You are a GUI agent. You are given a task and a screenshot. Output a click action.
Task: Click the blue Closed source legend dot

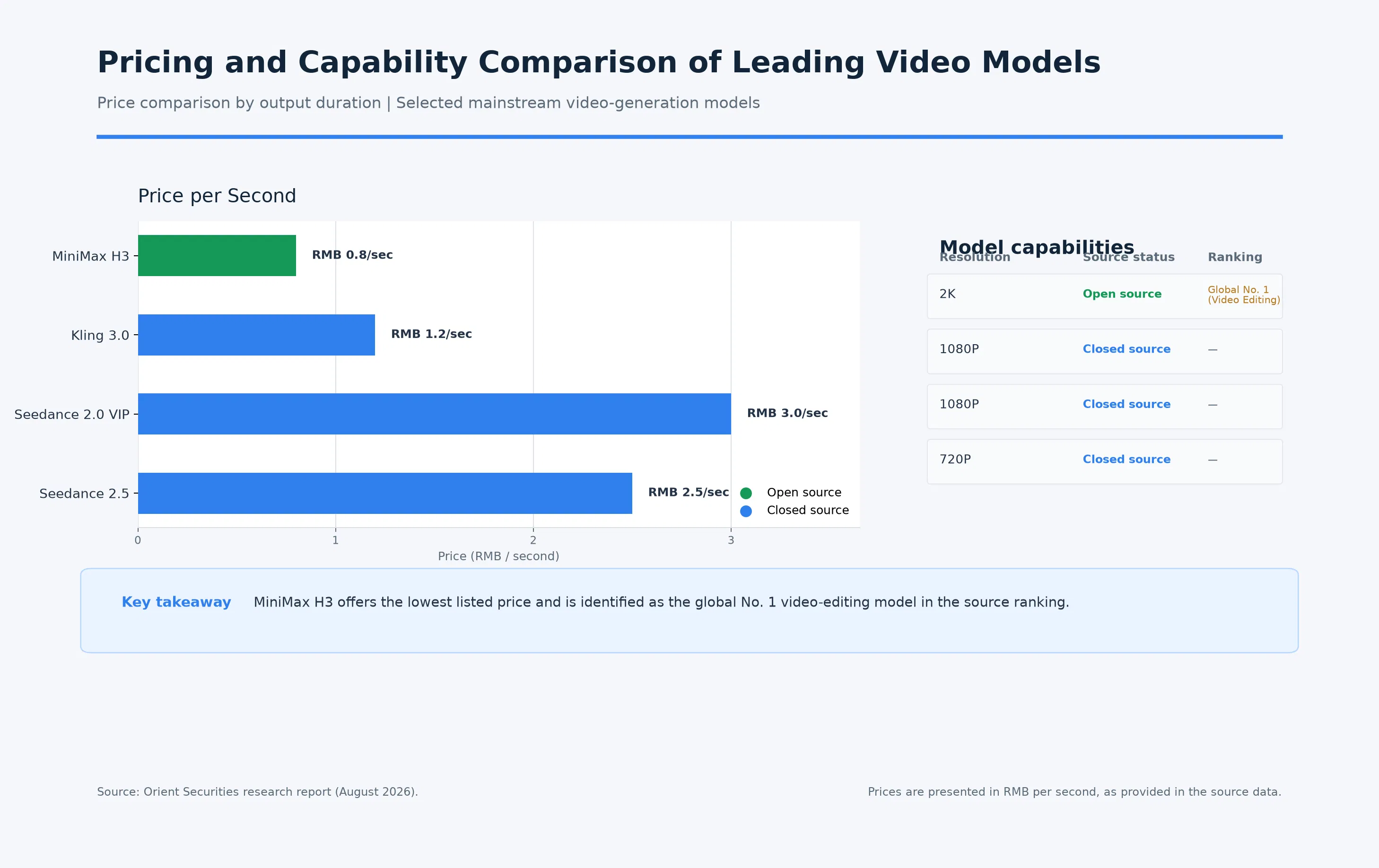click(x=746, y=511)
